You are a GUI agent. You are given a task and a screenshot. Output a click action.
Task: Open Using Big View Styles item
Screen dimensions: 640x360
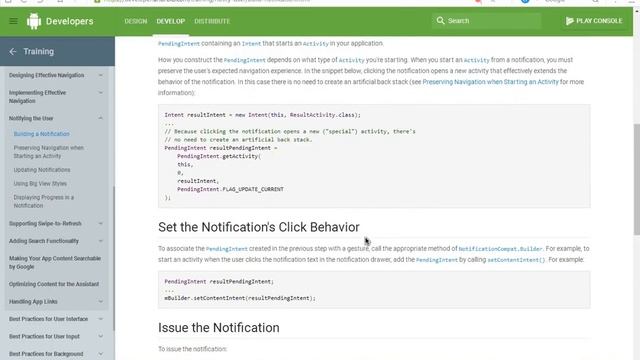(40, 184)
